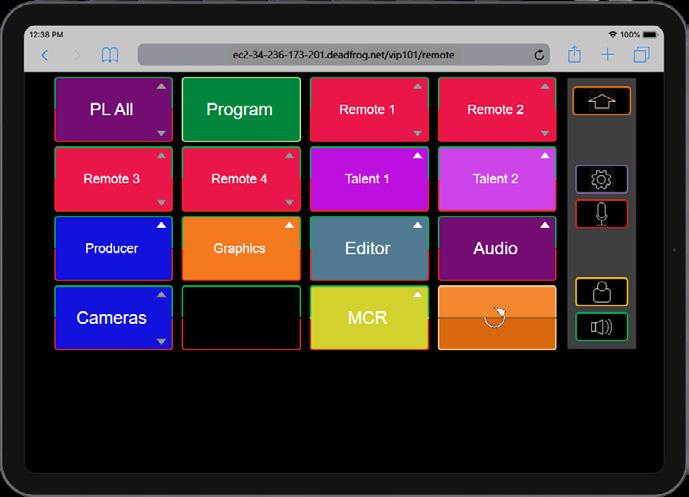This screenshot has width=689, height=497.
Task: Open Safari bookmarks book icon
Action: pos(109,55)
